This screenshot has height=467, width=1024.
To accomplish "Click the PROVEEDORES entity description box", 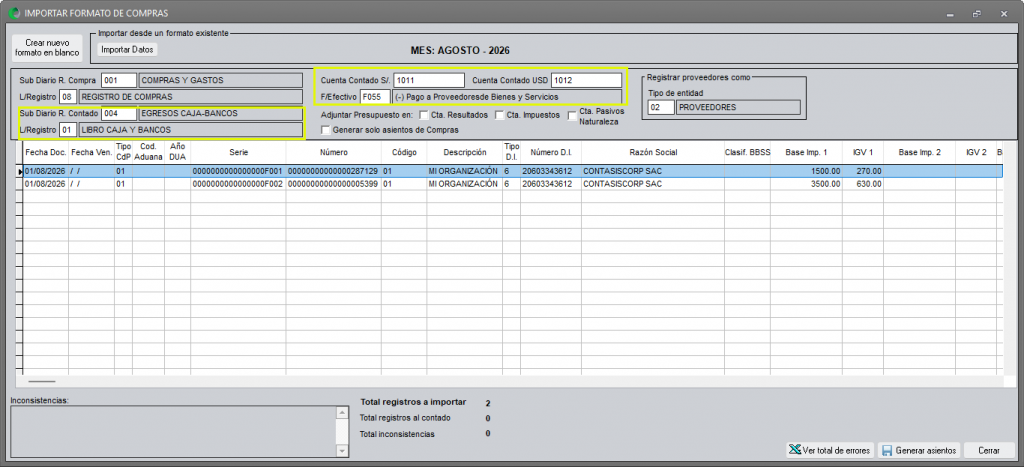I will click(x=738, y=106).
